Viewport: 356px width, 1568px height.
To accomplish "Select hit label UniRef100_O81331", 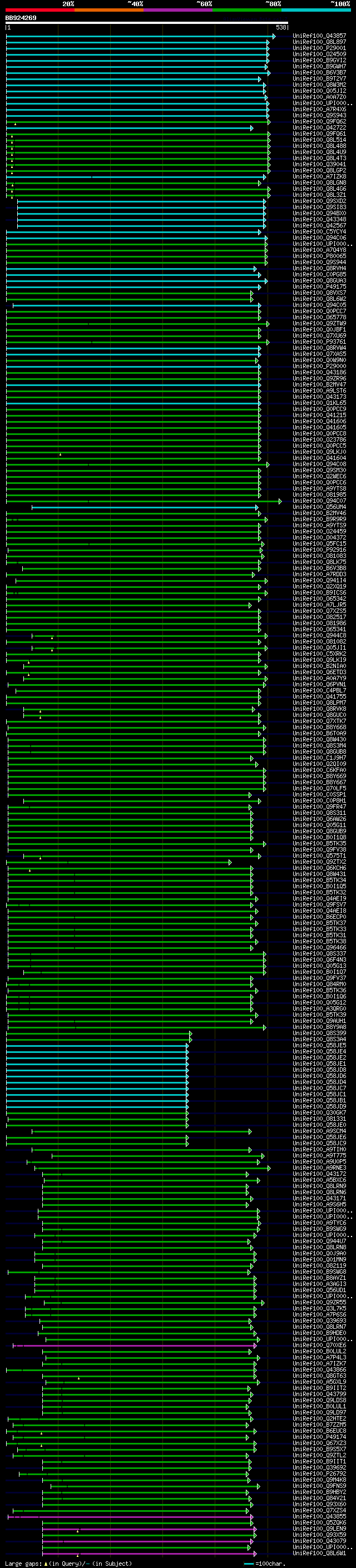I will pyautogui.click(x=319, y=1119).
